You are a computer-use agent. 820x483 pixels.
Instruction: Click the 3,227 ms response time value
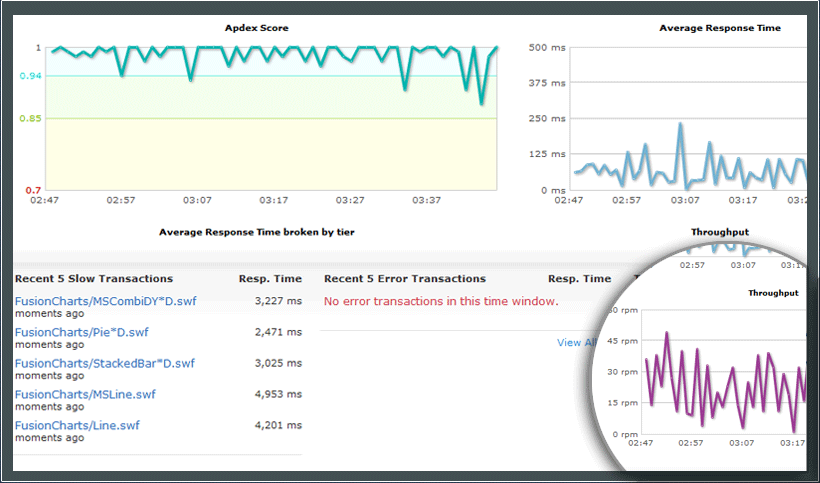point(278,301)
